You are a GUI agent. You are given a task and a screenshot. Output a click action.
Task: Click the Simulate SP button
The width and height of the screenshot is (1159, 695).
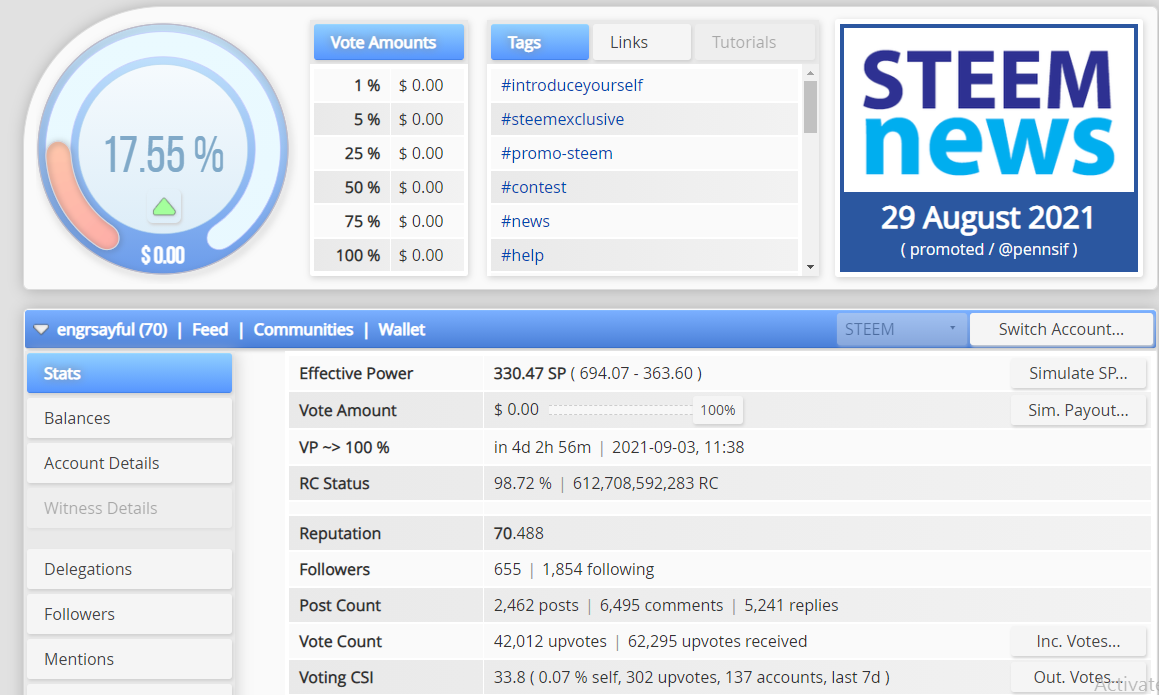(x=1078, y=373)
